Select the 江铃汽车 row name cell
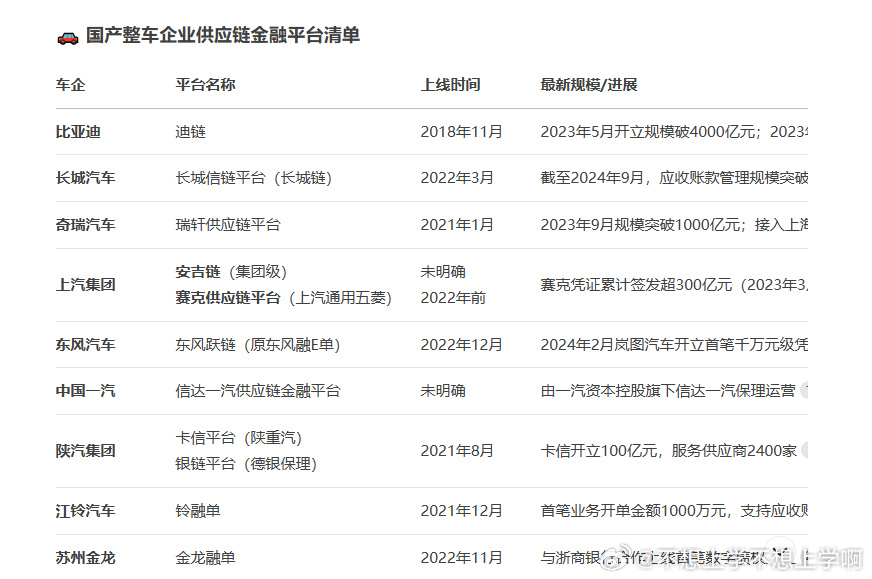This screenshot has height=579, width=872. click(86, 511)
